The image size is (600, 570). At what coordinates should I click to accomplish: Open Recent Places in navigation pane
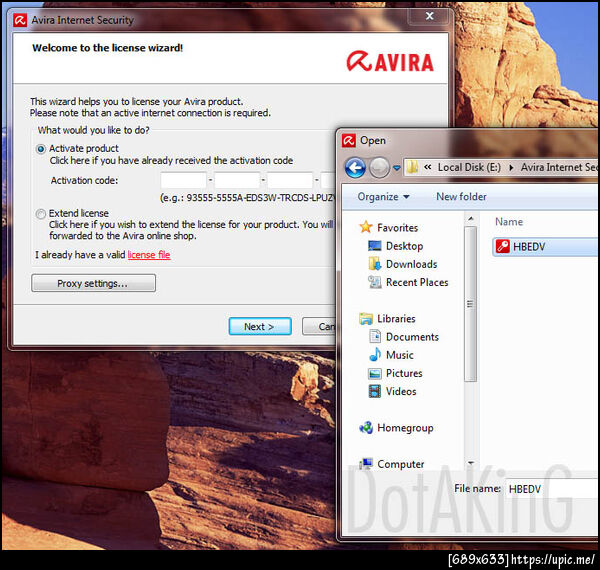coord(417,282)
